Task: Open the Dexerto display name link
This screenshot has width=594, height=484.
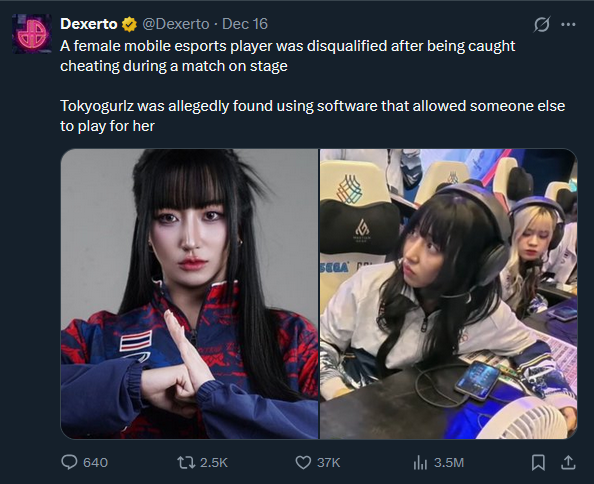Action: point(89,24)
